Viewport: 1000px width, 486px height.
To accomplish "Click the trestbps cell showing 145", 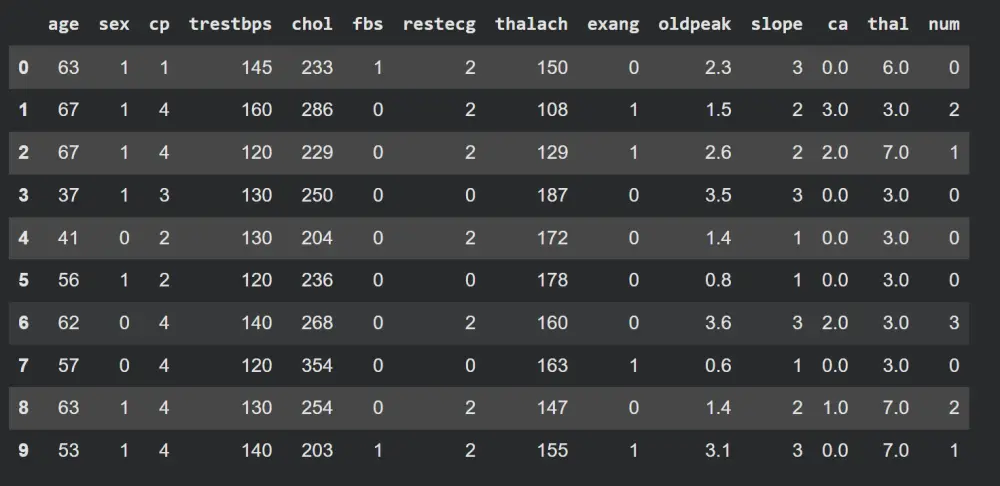I will pos(256,68).
